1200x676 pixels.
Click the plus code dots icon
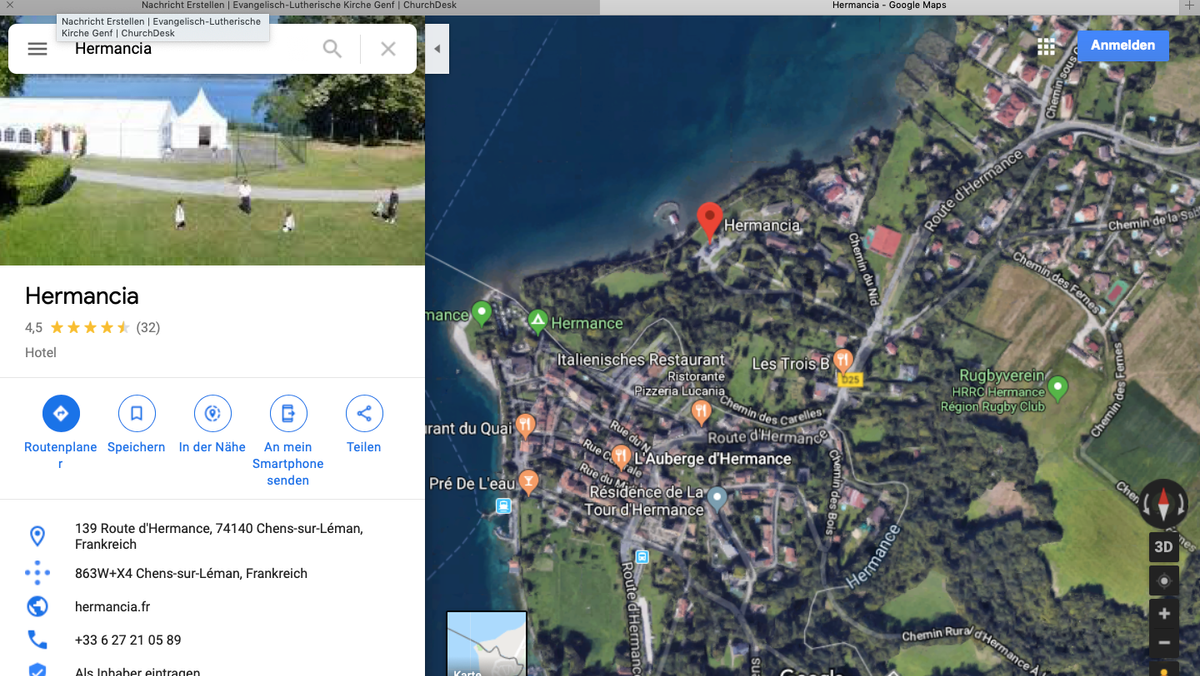tap(37, 573)
